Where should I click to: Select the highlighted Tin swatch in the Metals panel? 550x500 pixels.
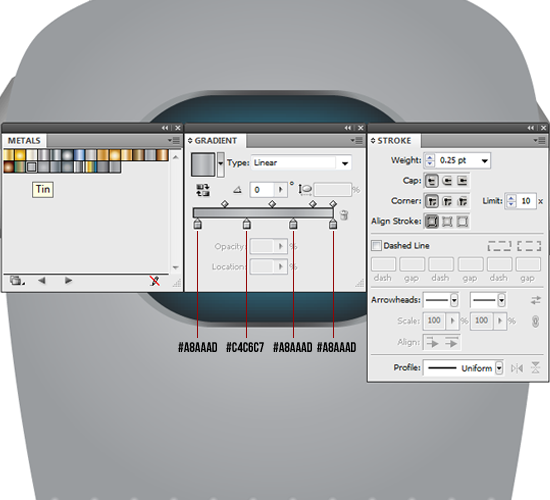pos(32,167)
